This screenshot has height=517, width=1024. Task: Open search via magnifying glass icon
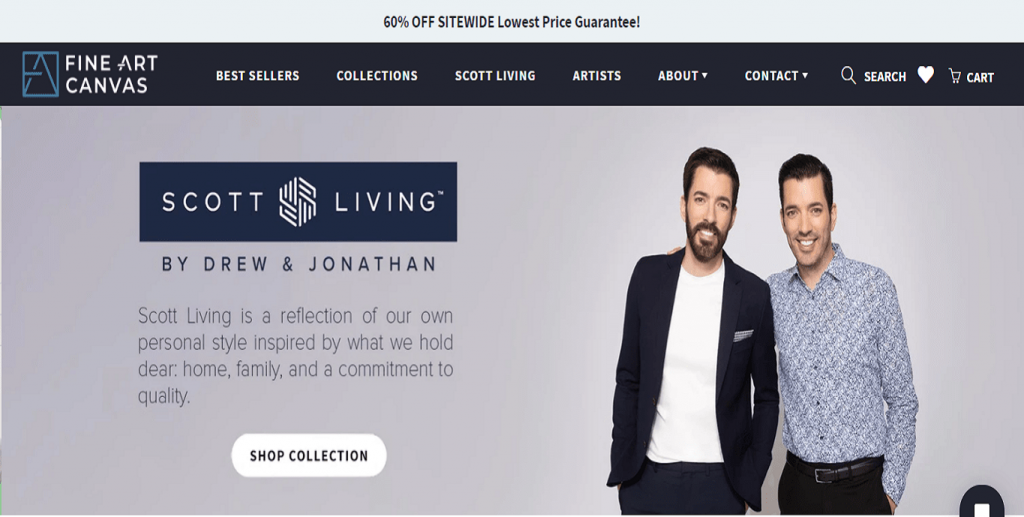[848, 76]
